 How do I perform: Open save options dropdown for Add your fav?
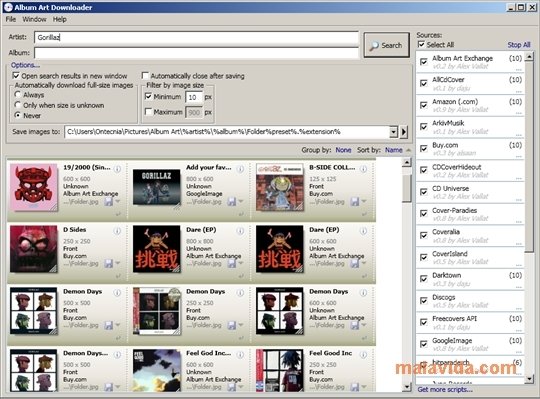241,201
